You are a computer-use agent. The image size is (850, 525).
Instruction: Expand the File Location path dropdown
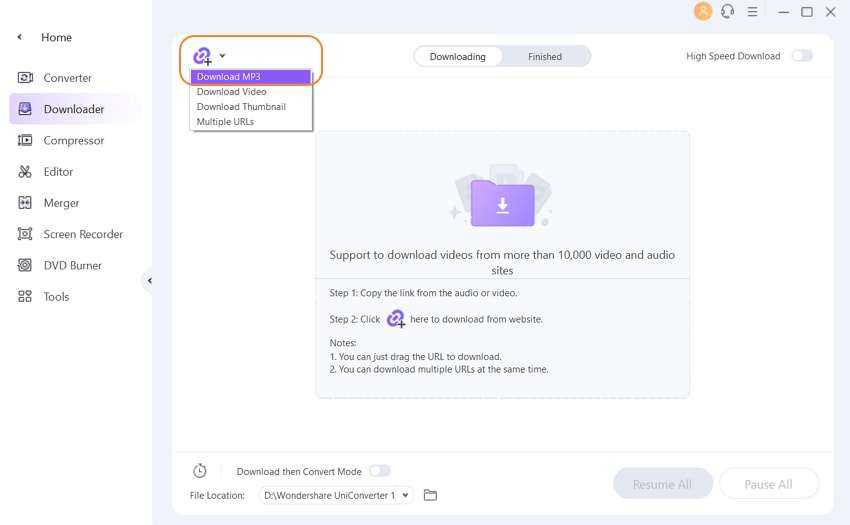coord(405,495)
